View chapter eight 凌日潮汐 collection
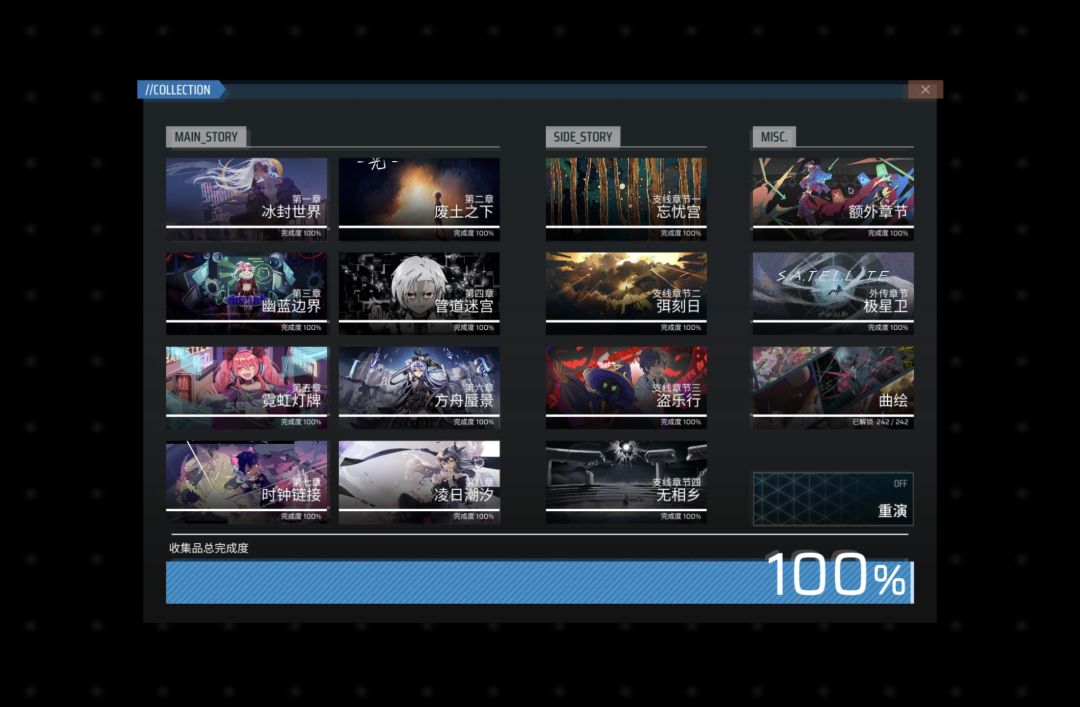This screenshot has height=707, width=1080. pyautogui.click(x=419, y=482)
